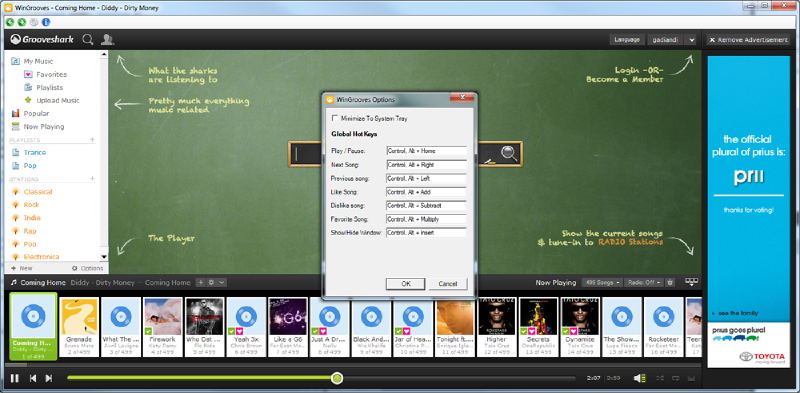Click the Next Song hotkey field
This screenshot has width=800, height=393.
click(427, 165)
